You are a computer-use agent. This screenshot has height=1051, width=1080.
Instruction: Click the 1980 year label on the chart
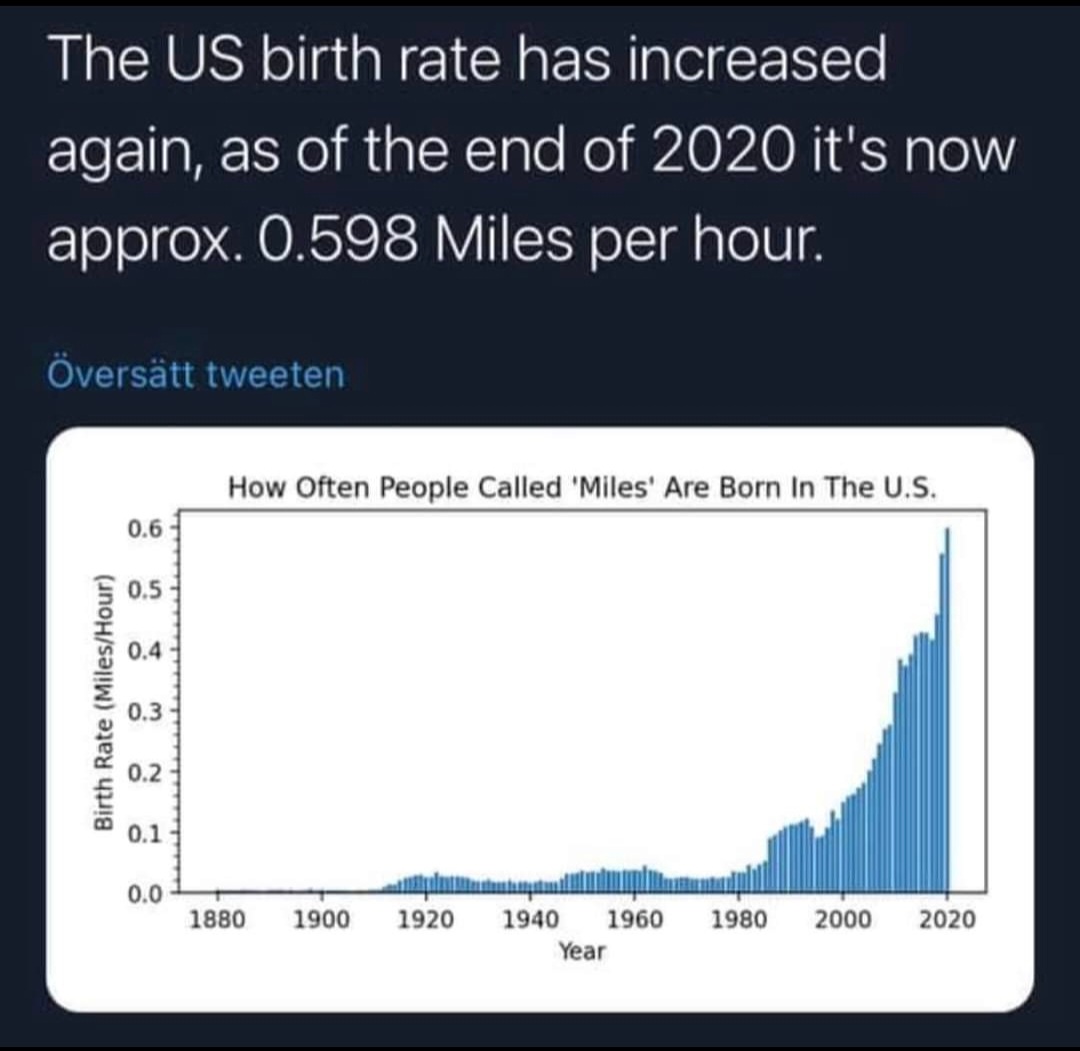739,920
